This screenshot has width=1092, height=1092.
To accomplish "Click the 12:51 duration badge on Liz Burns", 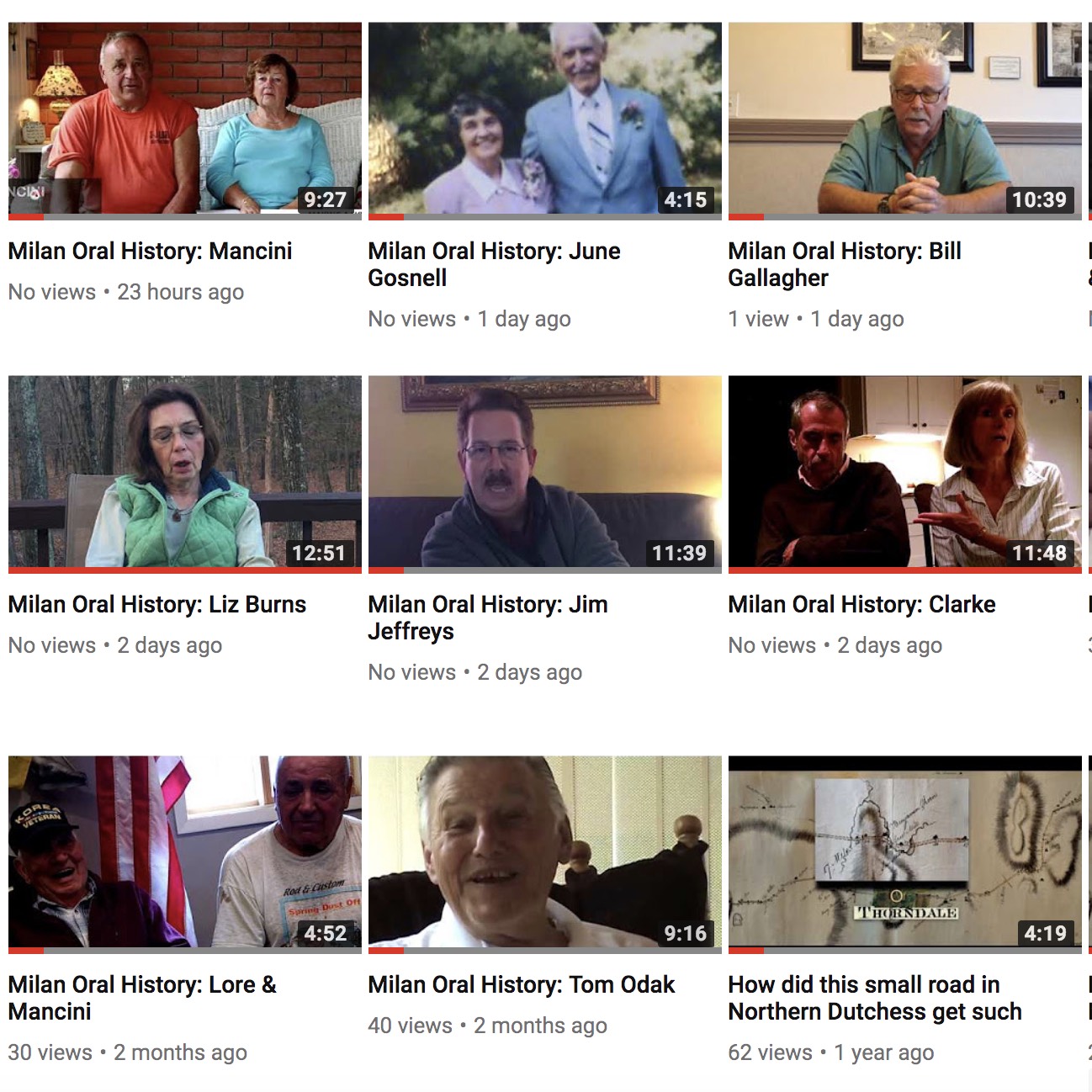I will (319, 553).
